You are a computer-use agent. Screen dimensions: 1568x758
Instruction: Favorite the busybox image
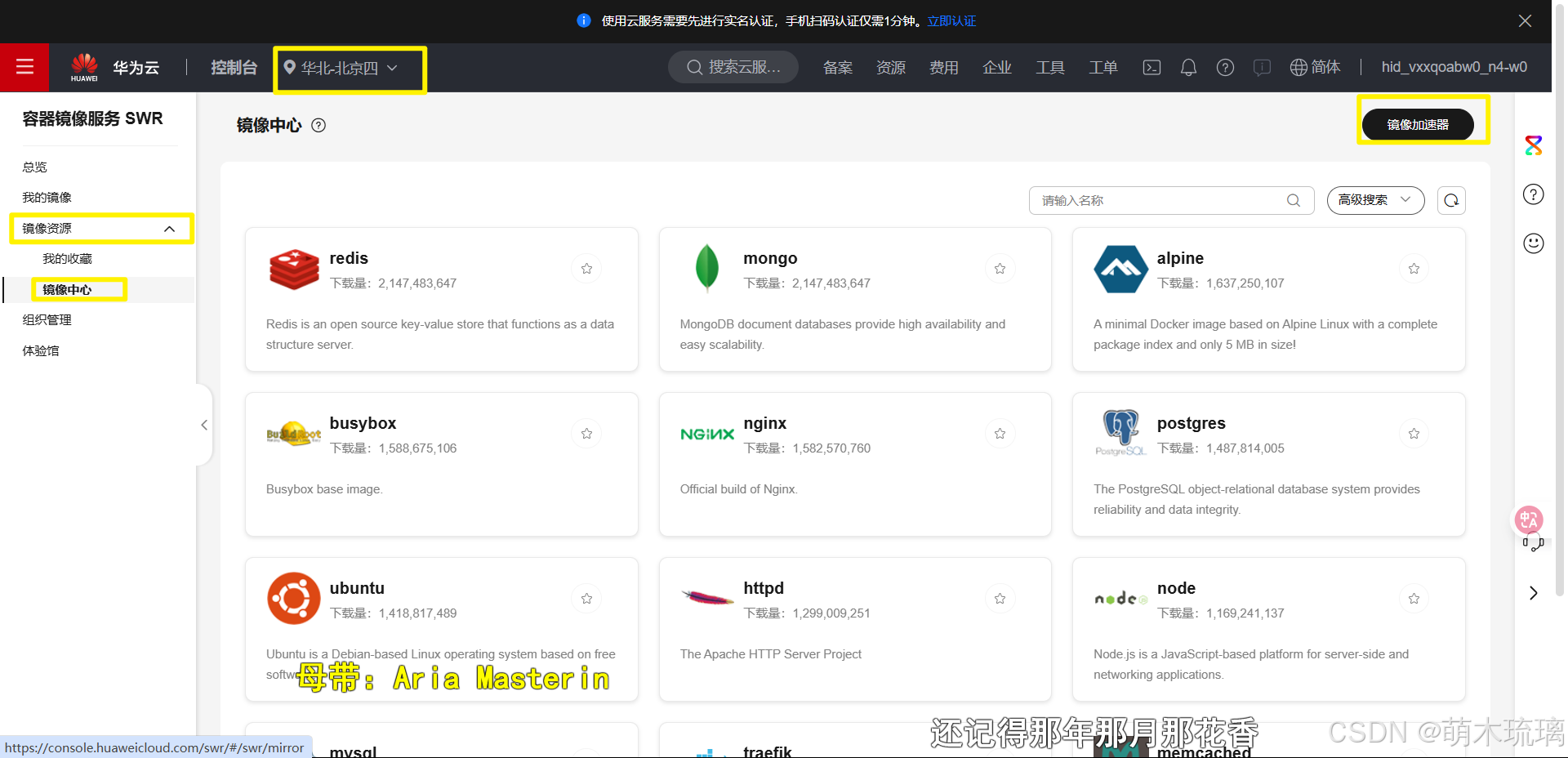pyautogui.click(x=586, y=434)
